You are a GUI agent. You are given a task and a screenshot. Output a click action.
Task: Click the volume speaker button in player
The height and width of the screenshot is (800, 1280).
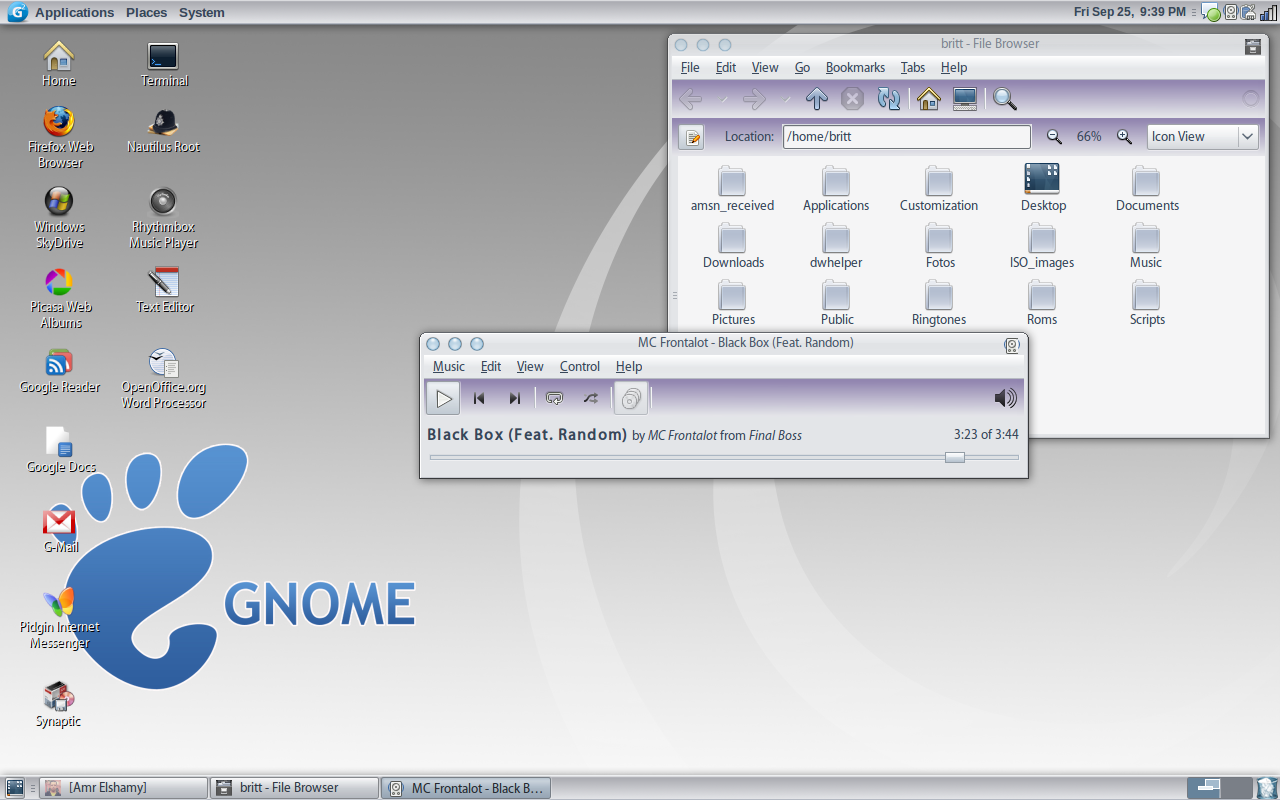pyautogui.click(x=1005, y=398)
